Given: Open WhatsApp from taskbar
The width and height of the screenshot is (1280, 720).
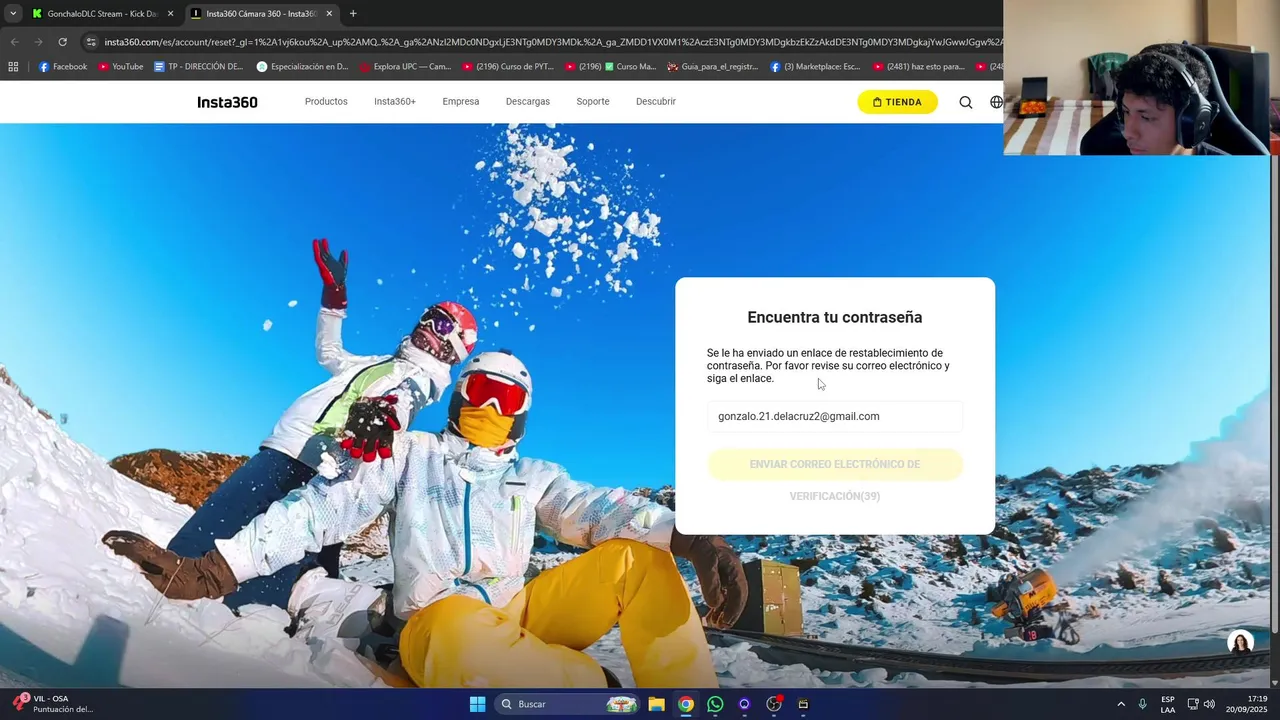Looking at the screenshot, I should pos(715,704).
